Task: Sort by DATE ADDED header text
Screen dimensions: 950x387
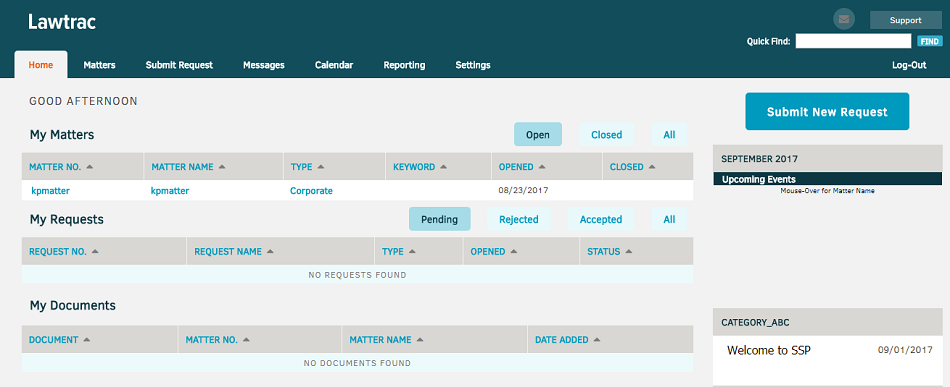Action: point(562,340)
